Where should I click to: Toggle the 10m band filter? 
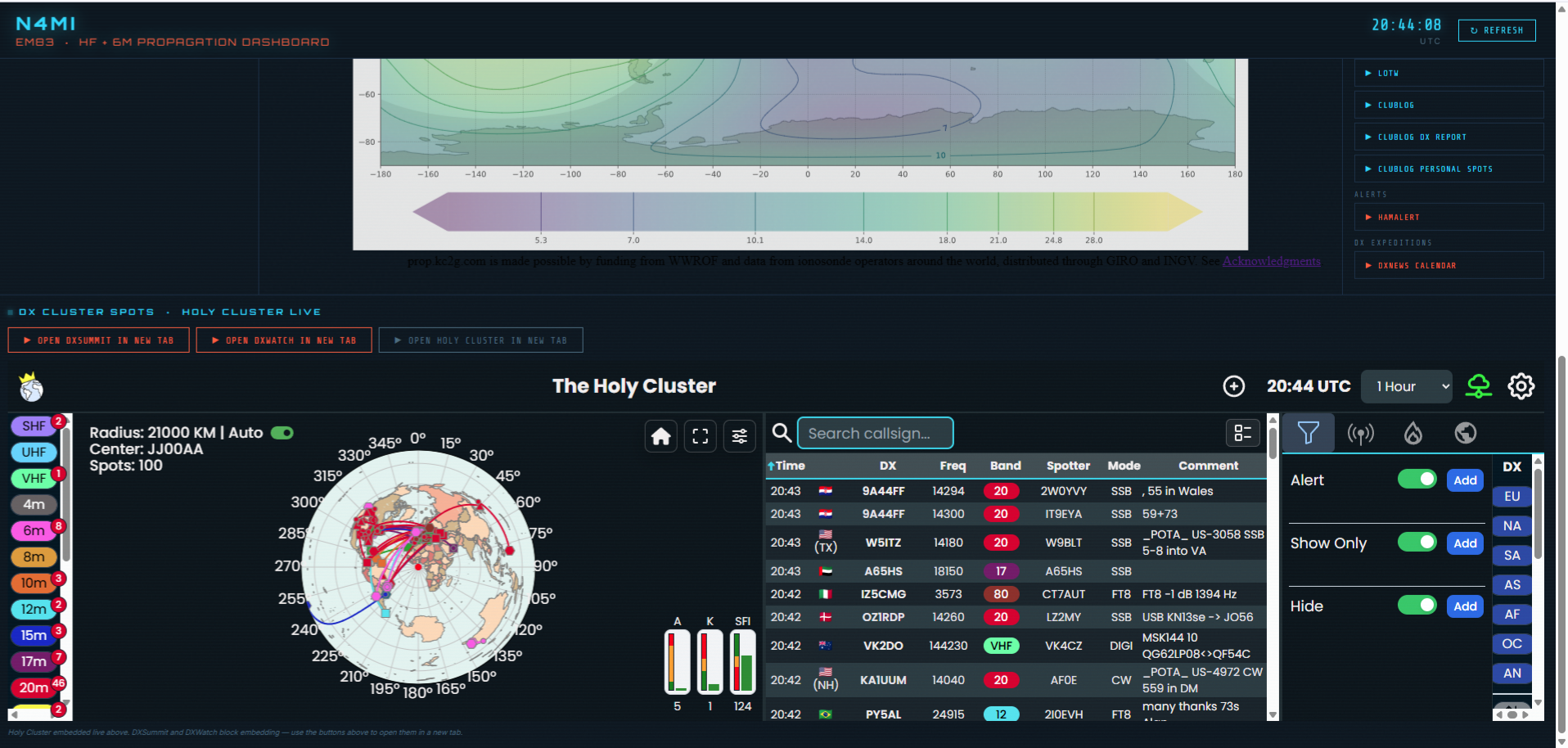pyautogui.click(x=34, y=584)
